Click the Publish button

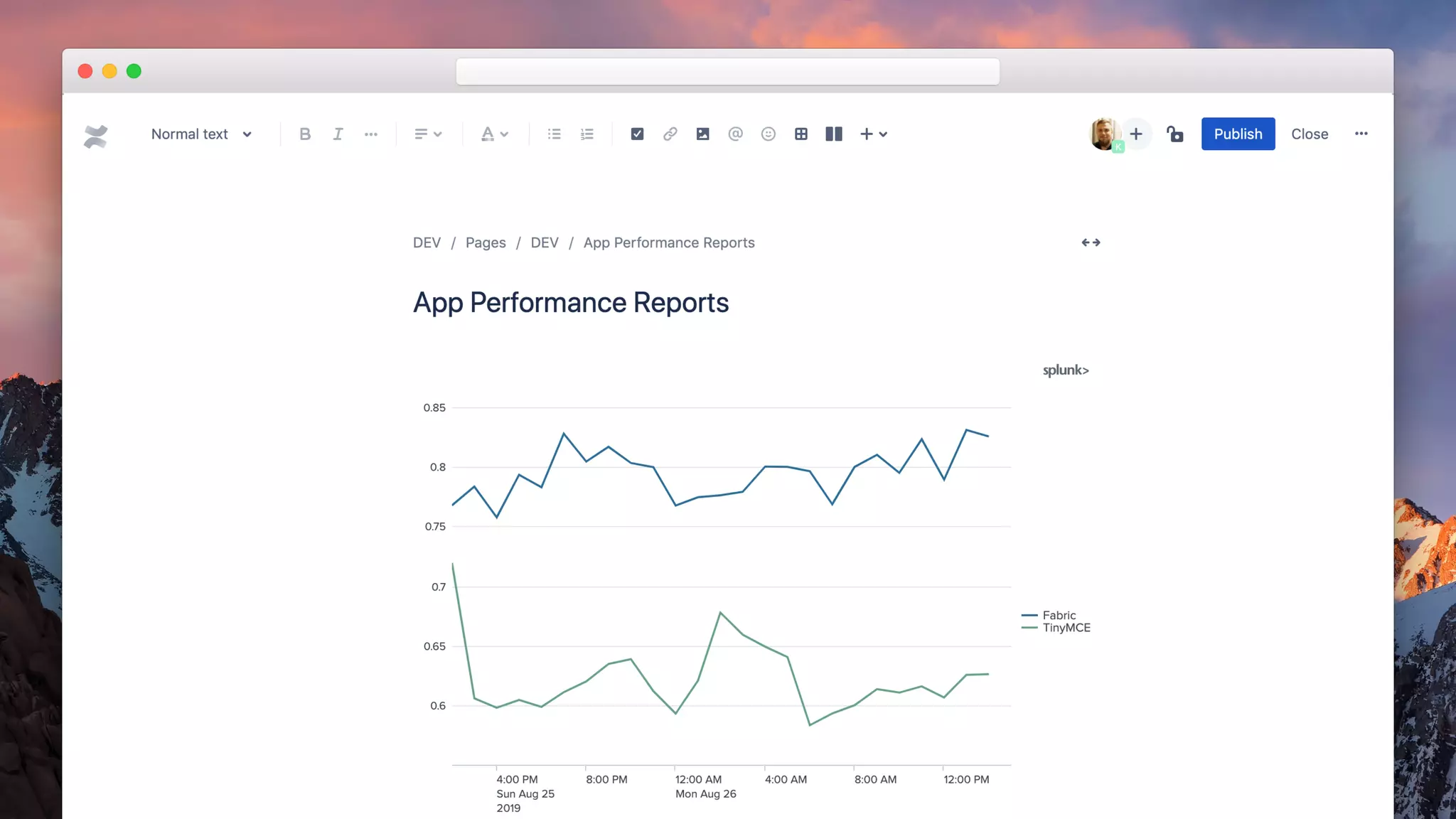coord(1238,134)
